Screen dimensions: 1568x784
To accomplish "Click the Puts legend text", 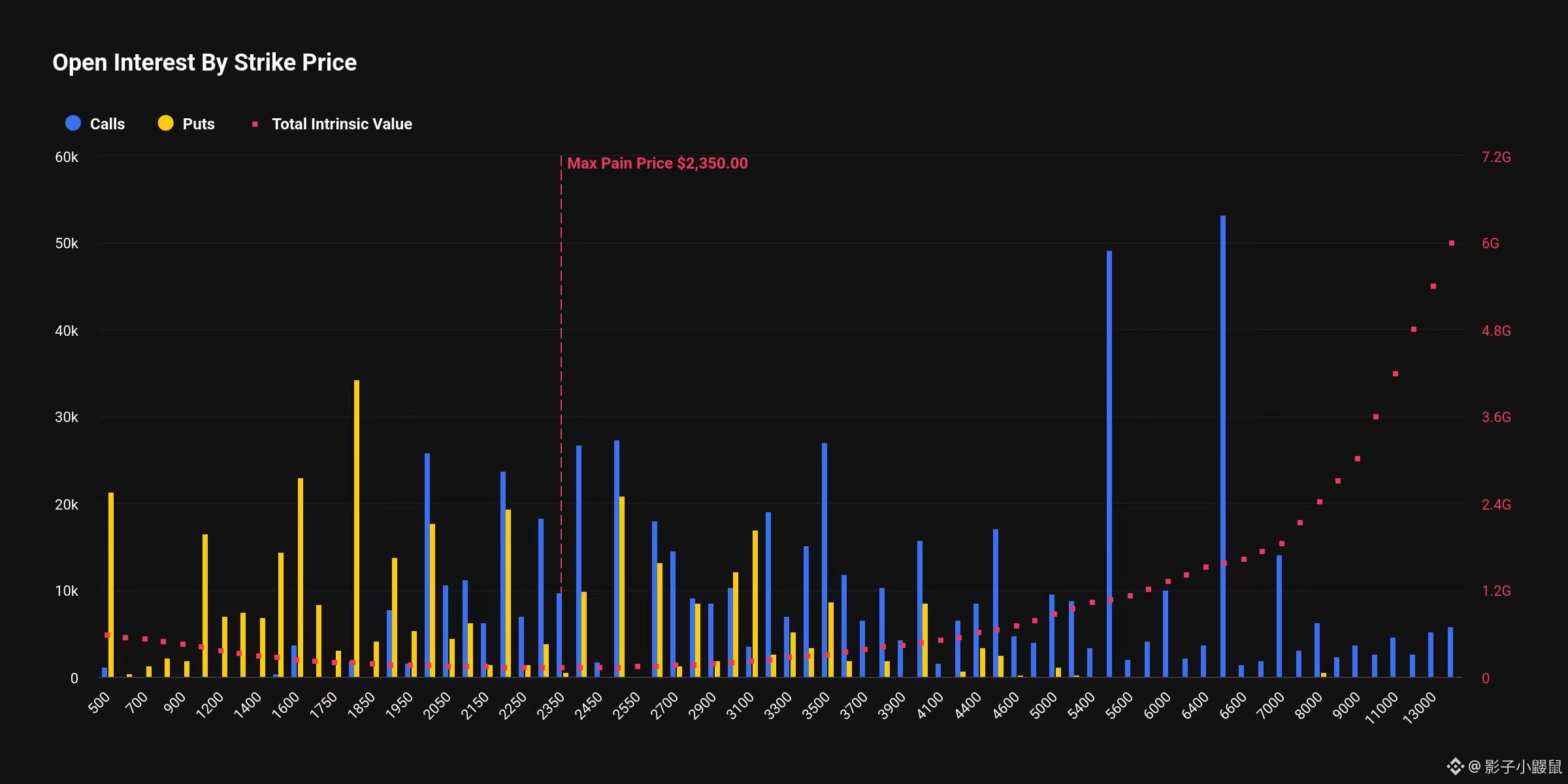I will pyautogui.click(x=199, y=124).
